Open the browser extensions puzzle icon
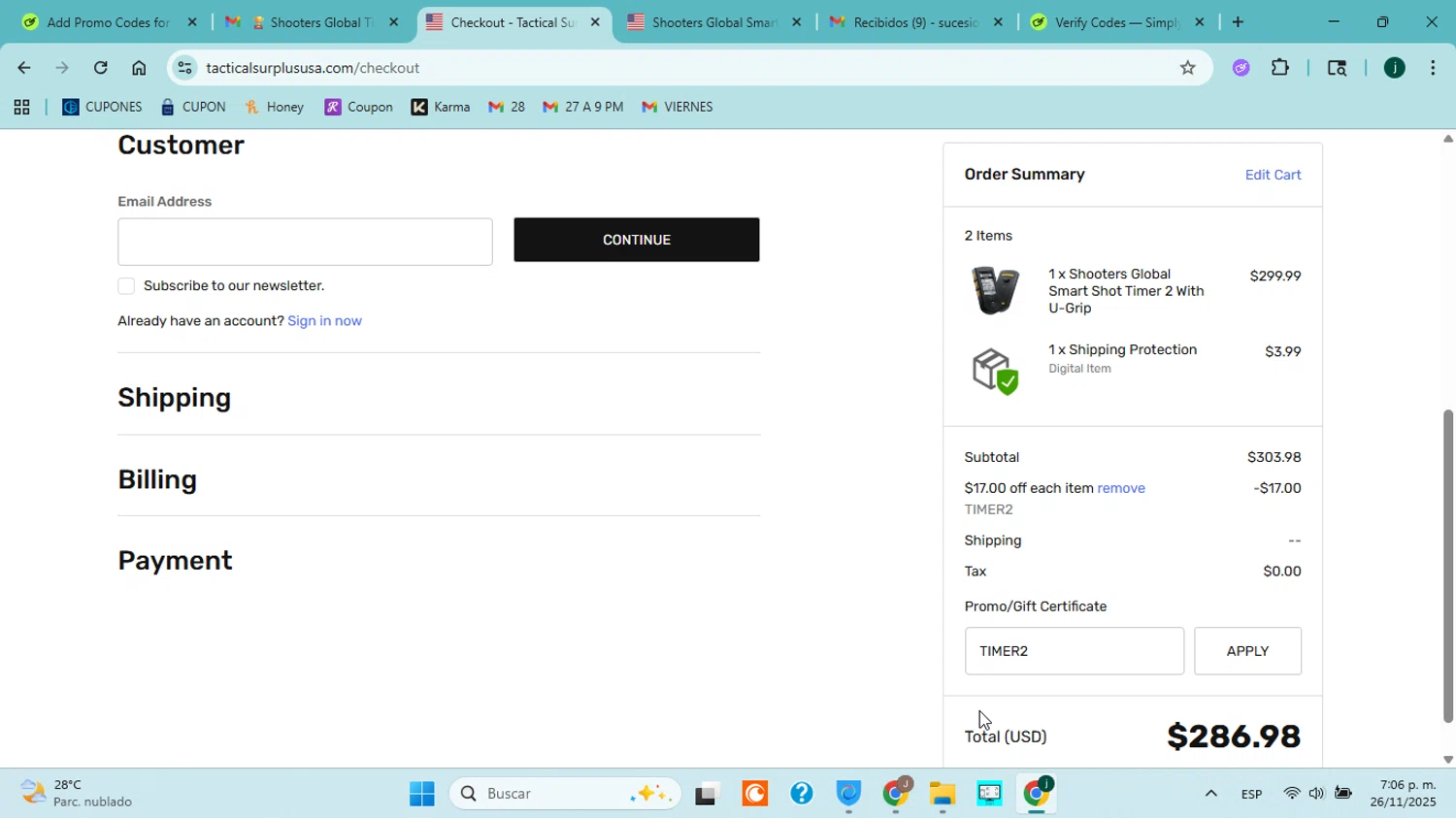This screenshot has height=818, width=1456. coord(1280,68)
